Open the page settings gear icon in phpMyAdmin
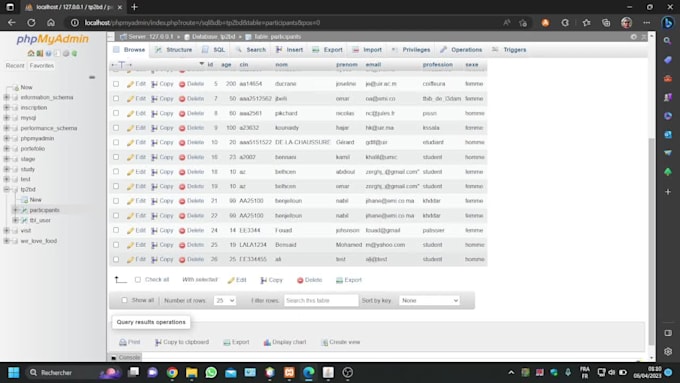This screenshot has height=383, width=680. [634, 37]
